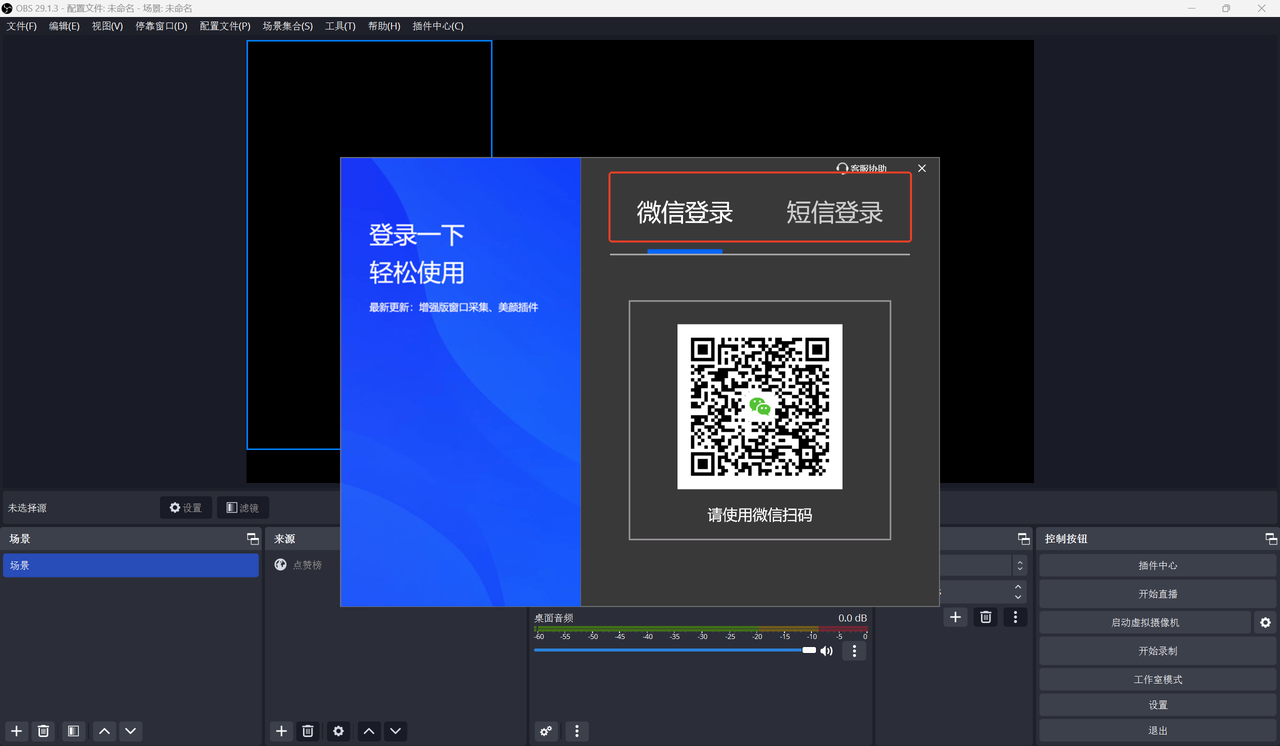Open the 编辑(E) menu
1280x746 pixels.
pyautogui.click(x=64, y=26)
